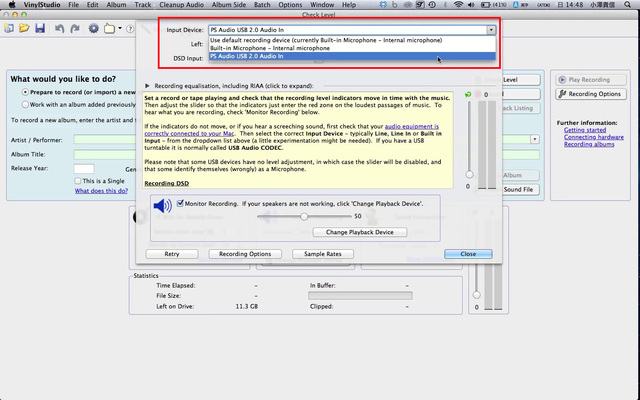Click the dialog recording level slider knob

coord(469,175)
